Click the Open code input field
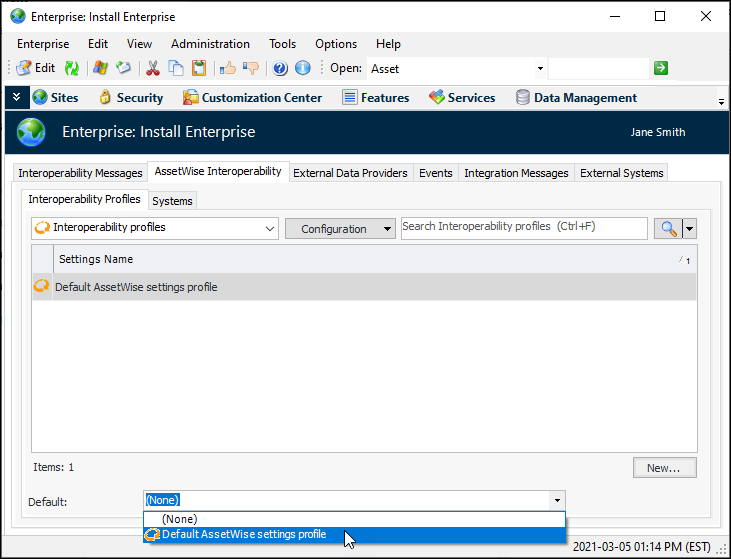 [x=599, y=69]
